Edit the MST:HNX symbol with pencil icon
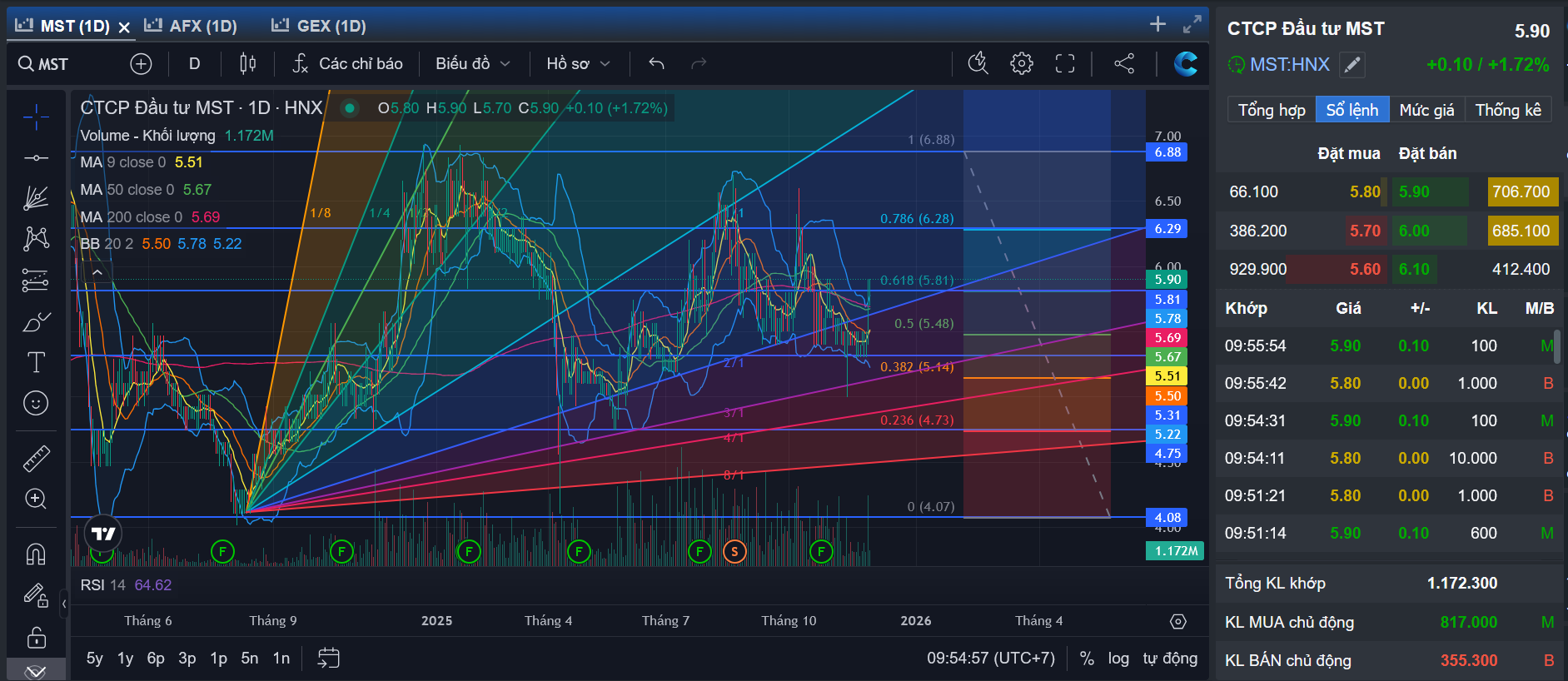1568x681 pixels. click(x=1352, y=64)
